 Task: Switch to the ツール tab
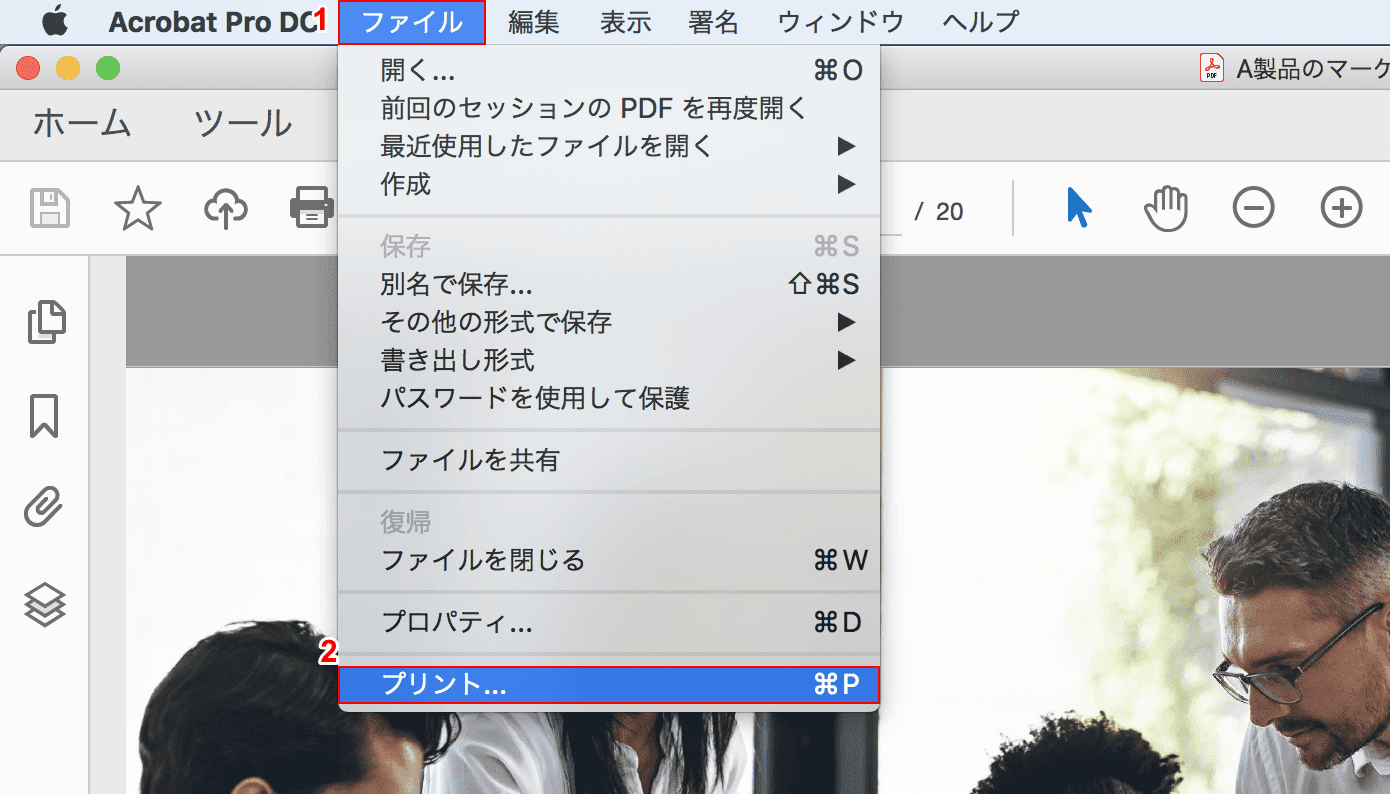coord(243,123)
